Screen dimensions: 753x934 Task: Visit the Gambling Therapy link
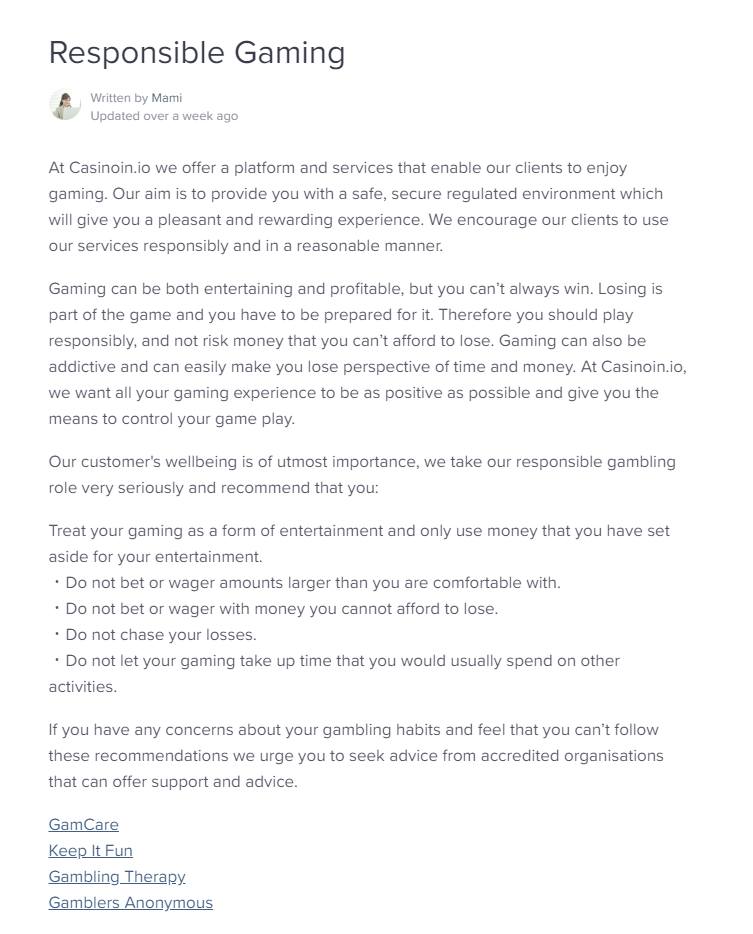click(x=117, y=877)
